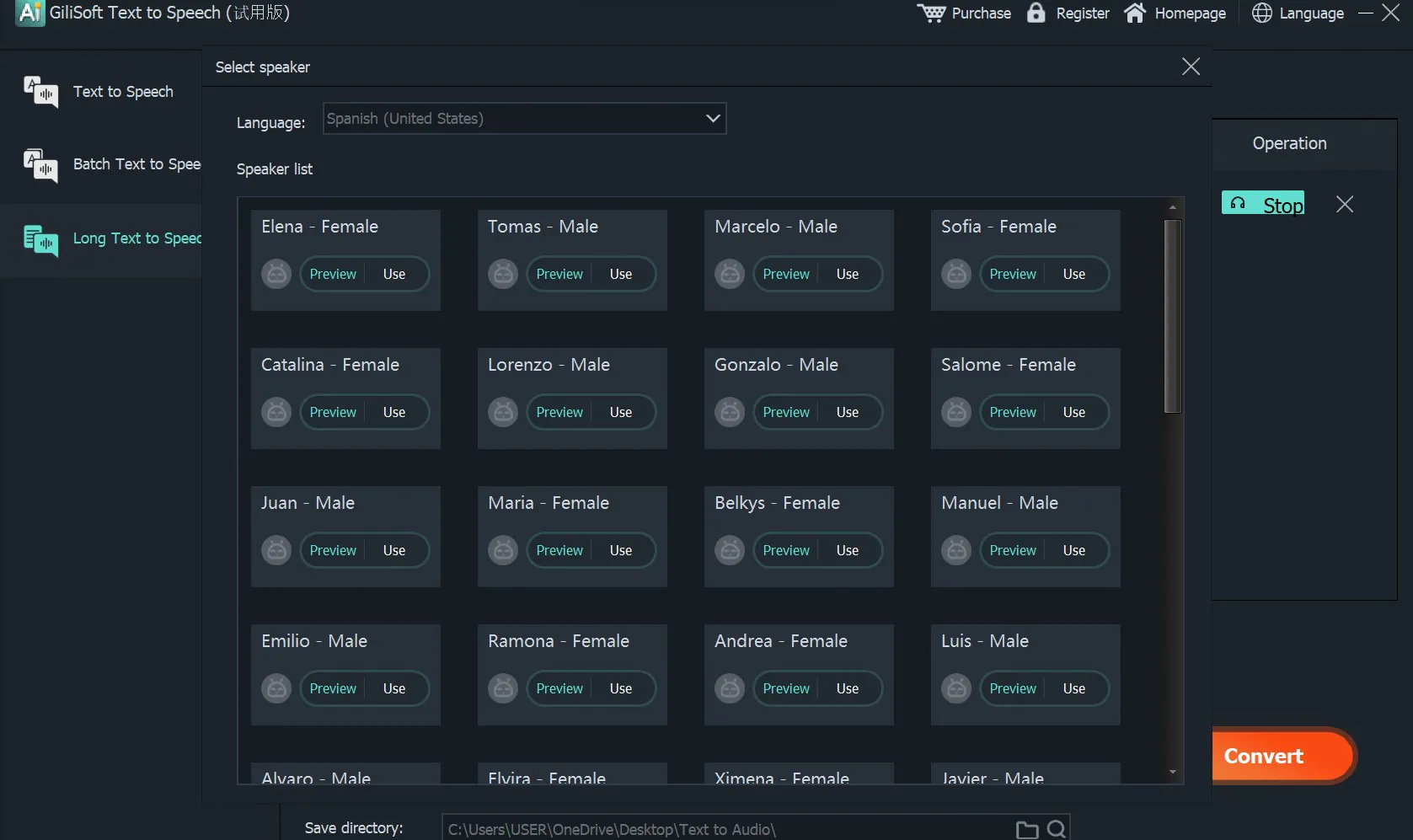Click the GiliSoft AI app logo

(30, 13)
